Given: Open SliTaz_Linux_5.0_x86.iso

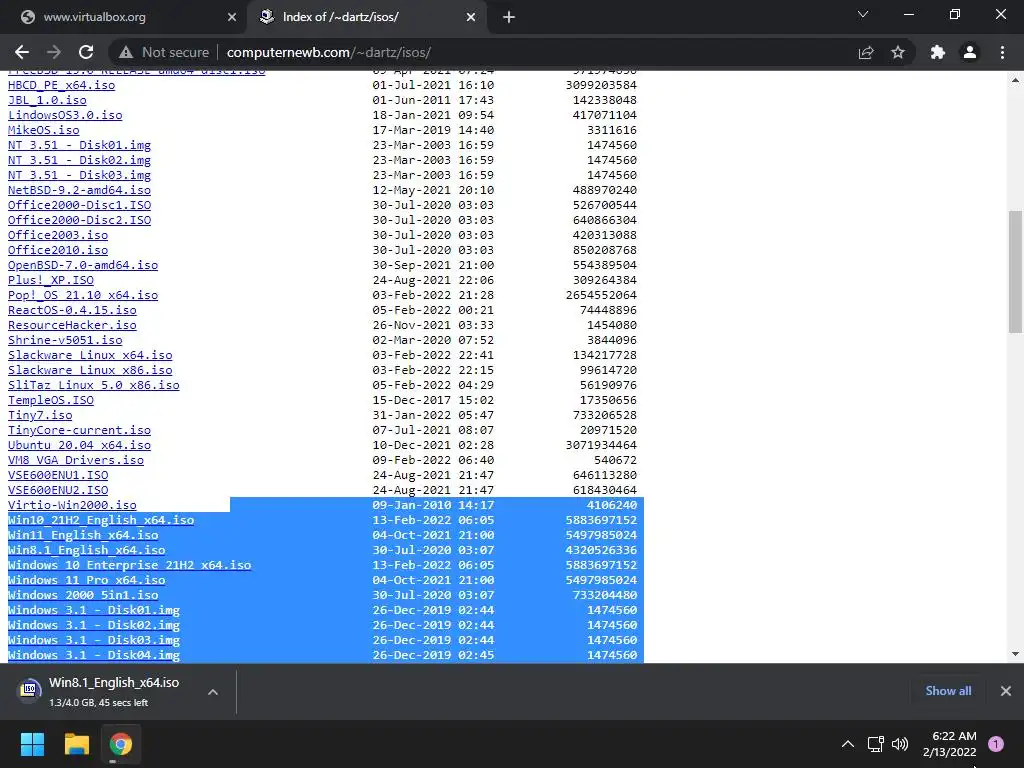Looking at the screenshot, I should click(93, 385).
